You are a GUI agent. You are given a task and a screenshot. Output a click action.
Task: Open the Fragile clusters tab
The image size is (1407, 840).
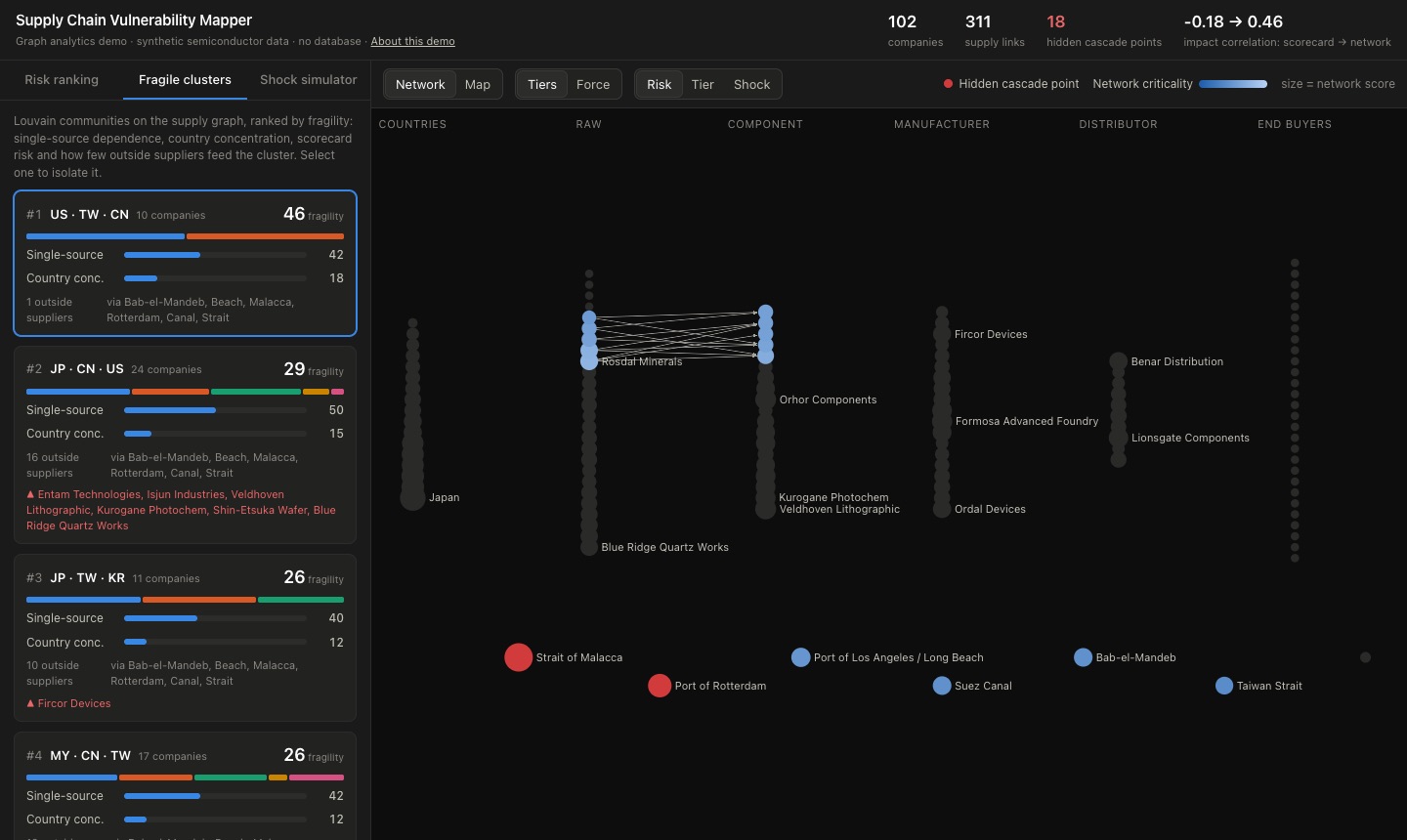click(x=185, y=80)
